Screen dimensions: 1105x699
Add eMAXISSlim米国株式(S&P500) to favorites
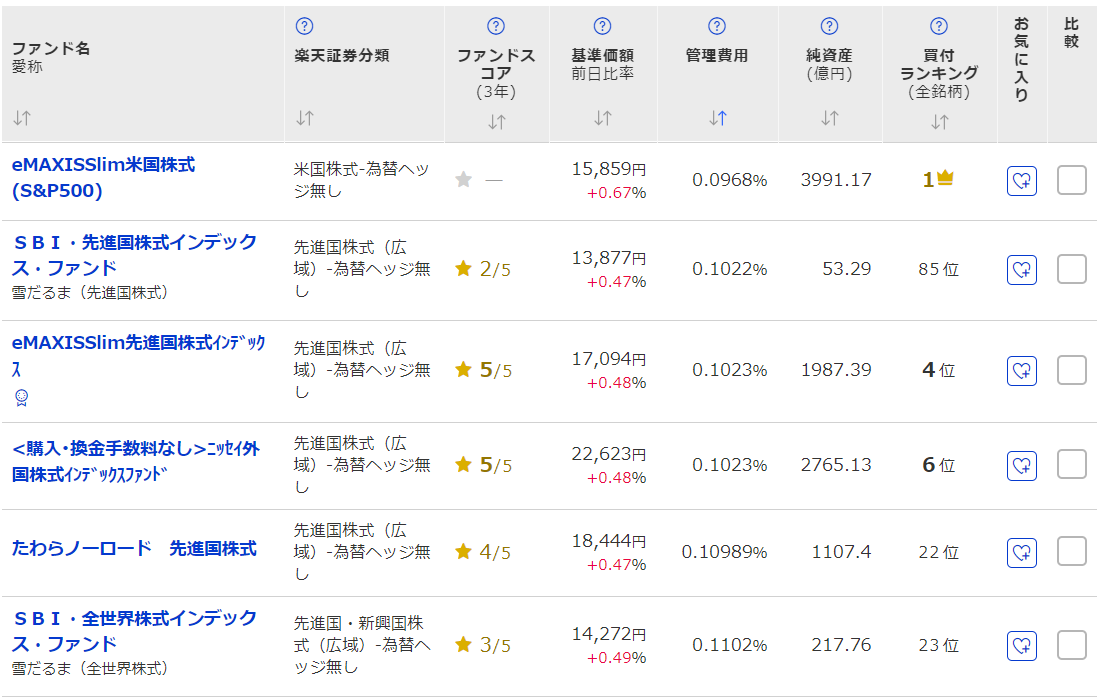1022,181
